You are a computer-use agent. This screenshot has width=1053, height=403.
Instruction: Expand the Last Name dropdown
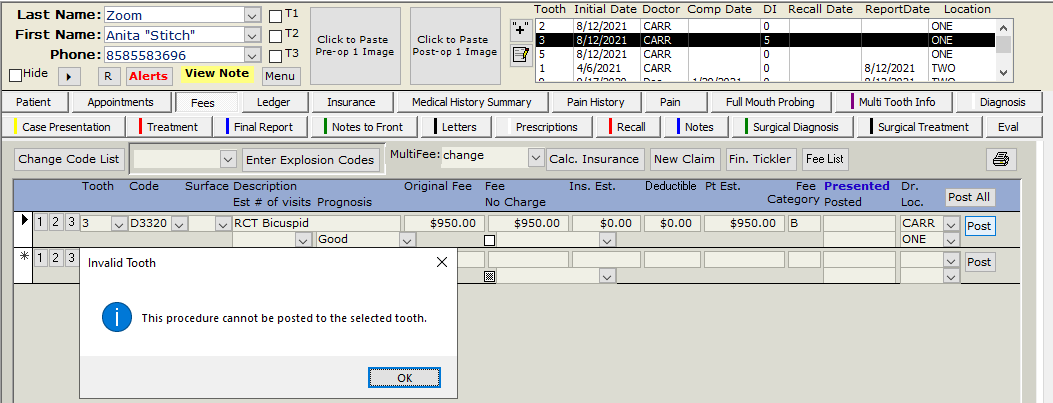click(x=251, y=16)
